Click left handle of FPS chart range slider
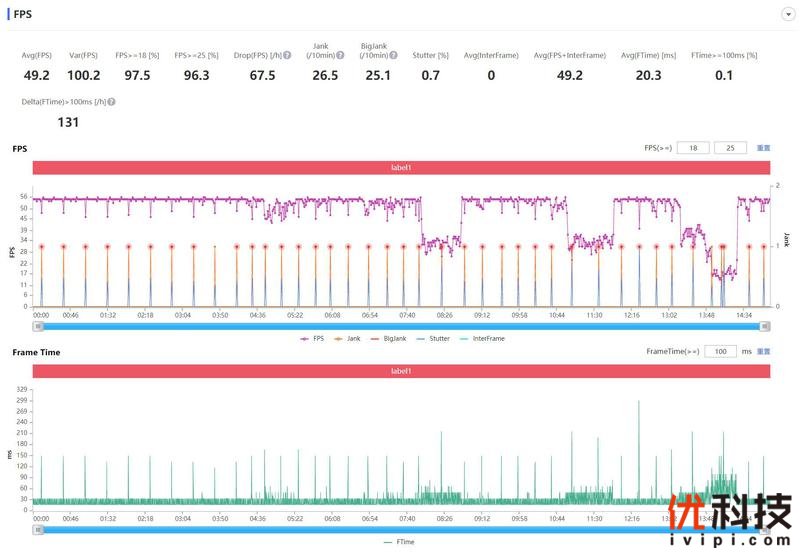The width and height of the screenshot is (800, 553). coord(37,326)
